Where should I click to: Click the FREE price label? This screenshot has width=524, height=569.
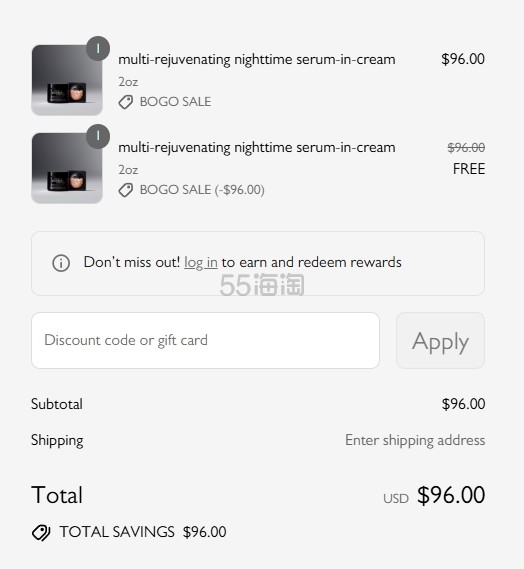click(469, 169)
